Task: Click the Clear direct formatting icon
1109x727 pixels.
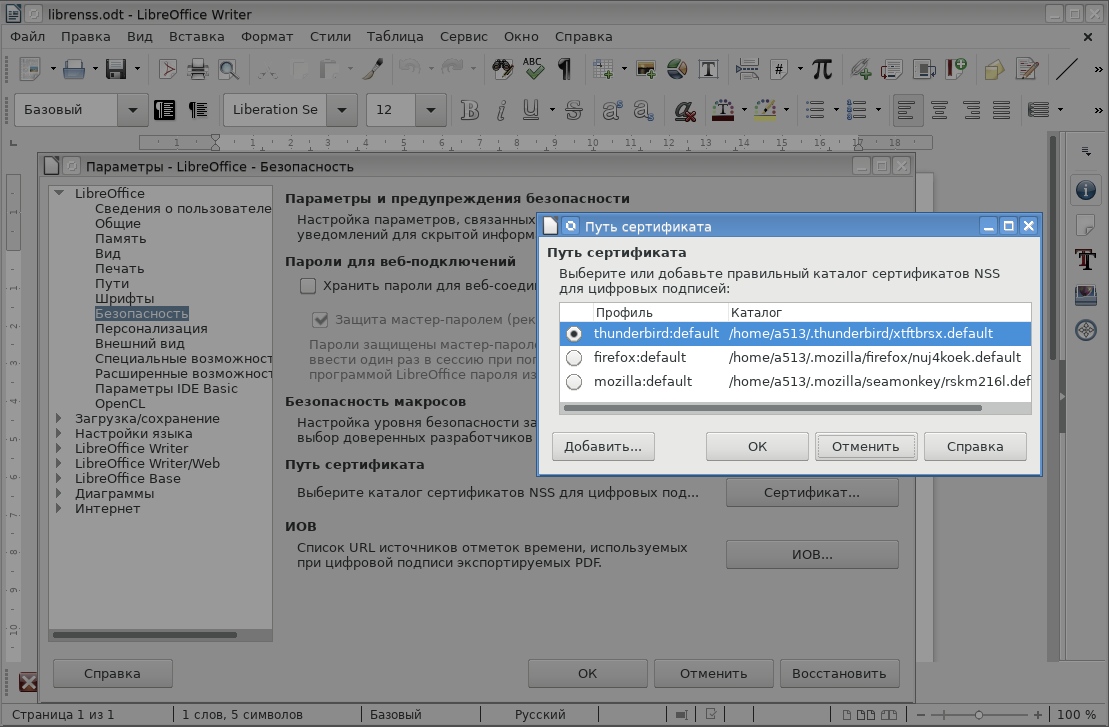Action: [684, 110]
